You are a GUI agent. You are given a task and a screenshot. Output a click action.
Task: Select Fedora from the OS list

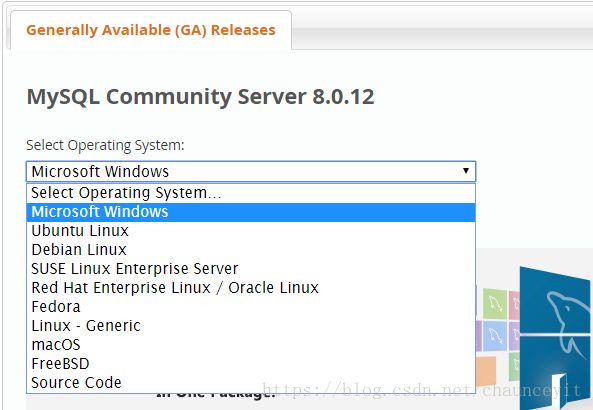coord(251,307)
